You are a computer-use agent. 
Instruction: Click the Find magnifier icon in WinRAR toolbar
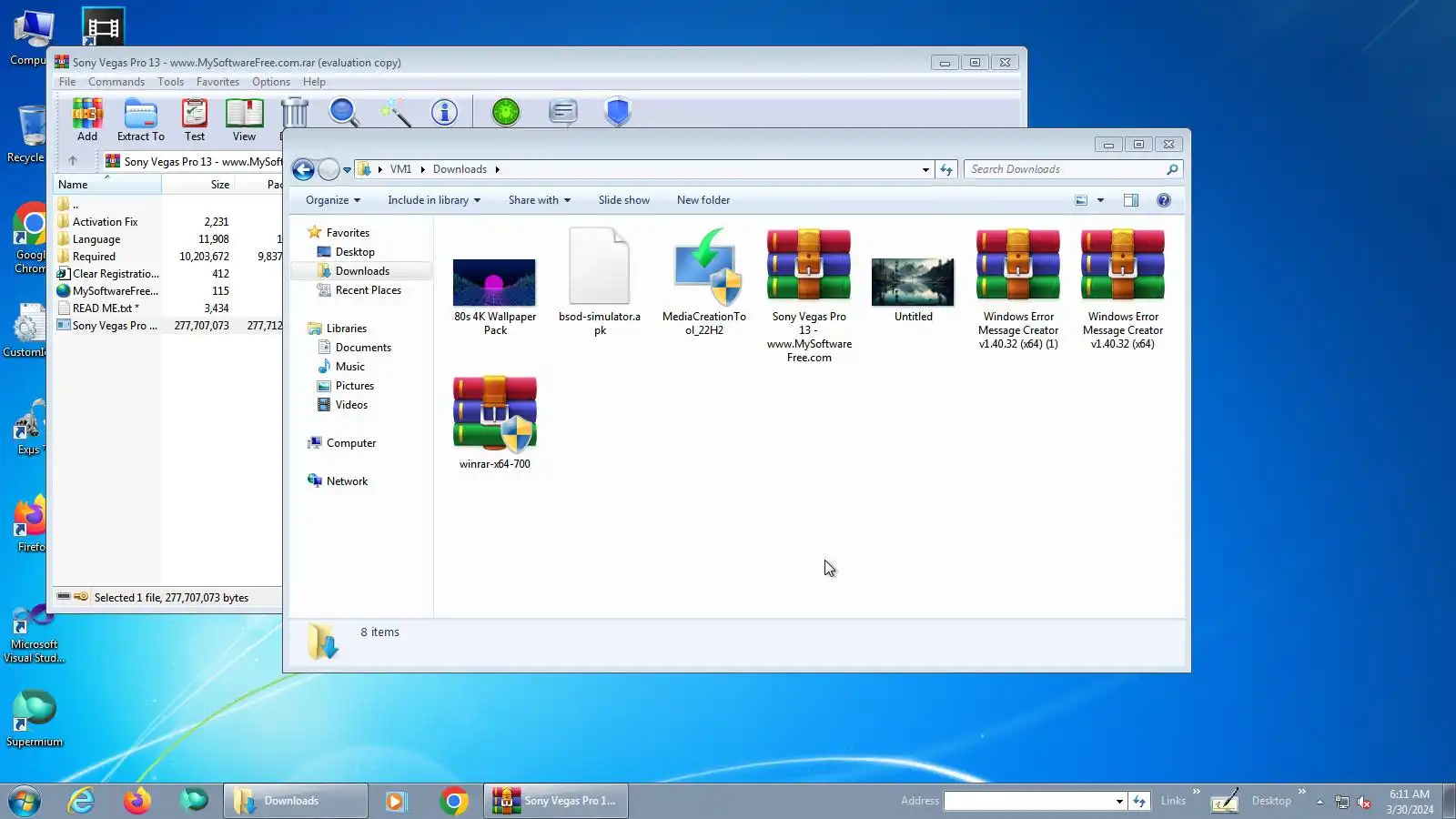pos(344,113)
